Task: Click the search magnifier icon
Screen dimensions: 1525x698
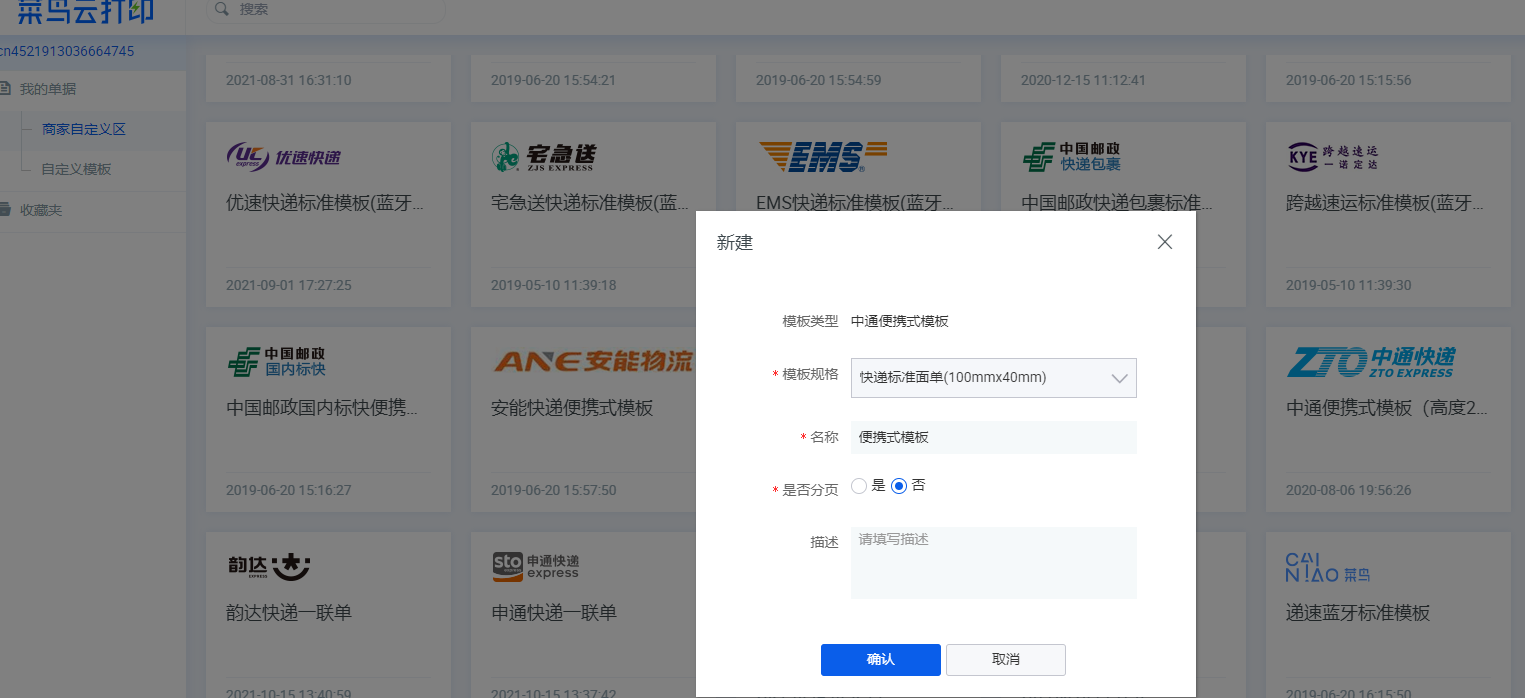Action: [222, 9]
